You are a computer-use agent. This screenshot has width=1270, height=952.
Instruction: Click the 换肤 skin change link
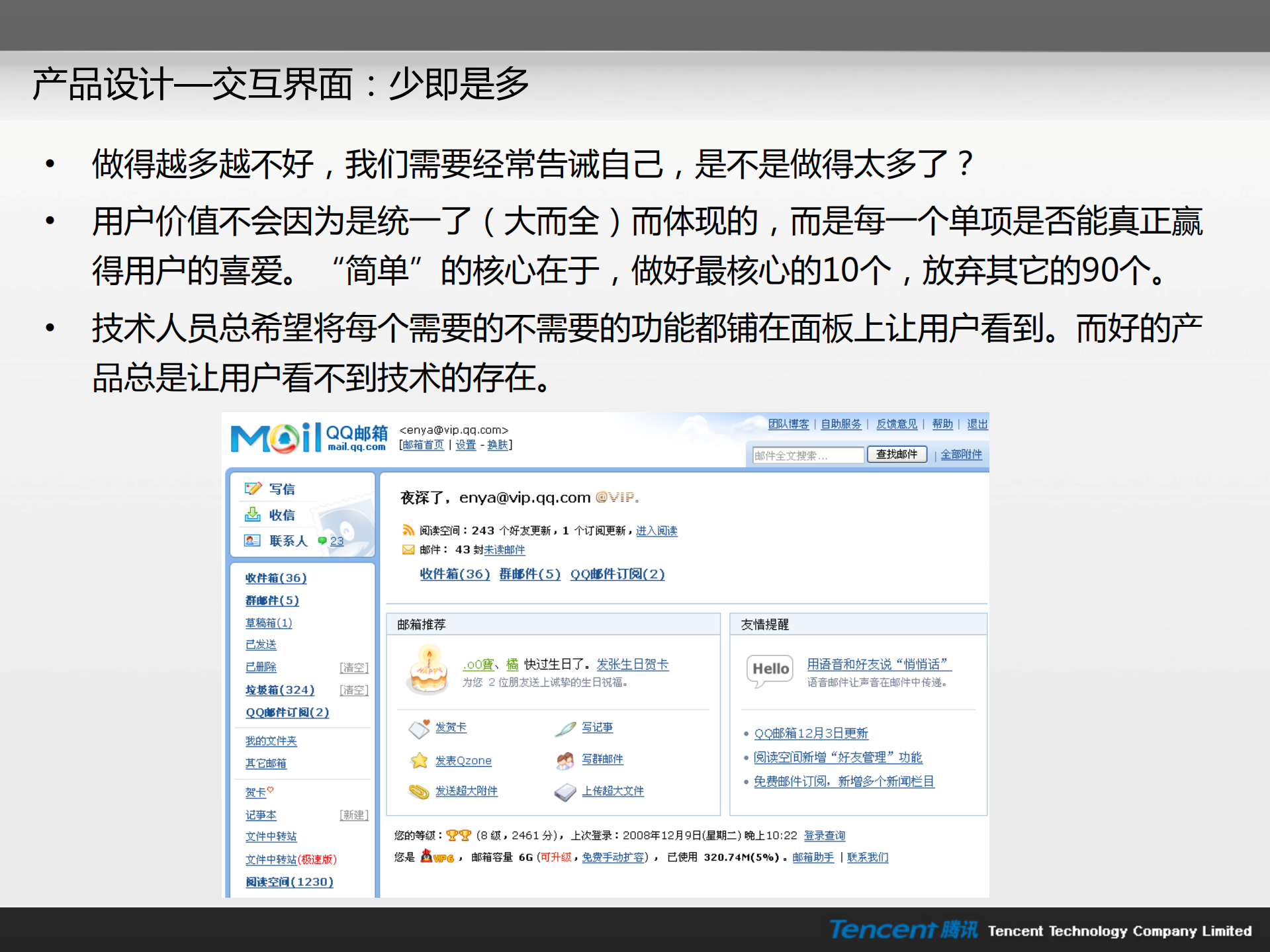point(498,445)
